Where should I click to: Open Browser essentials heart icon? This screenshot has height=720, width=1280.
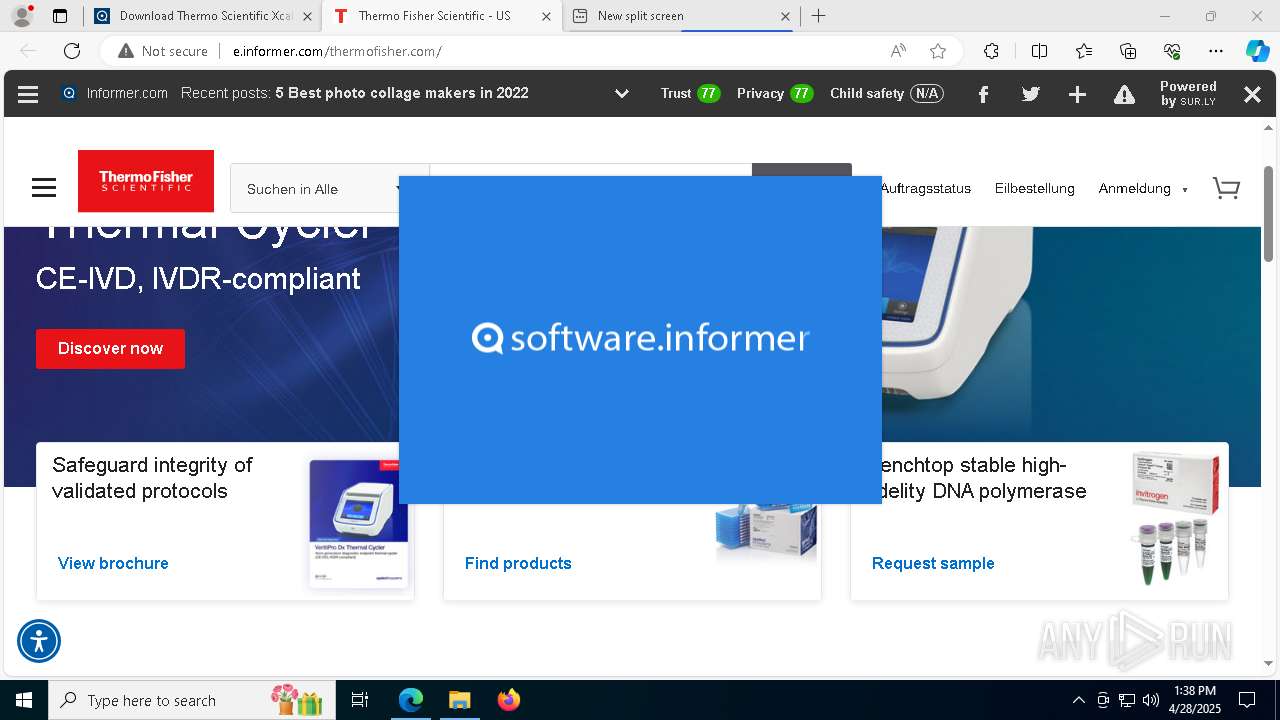point(1172,51)
